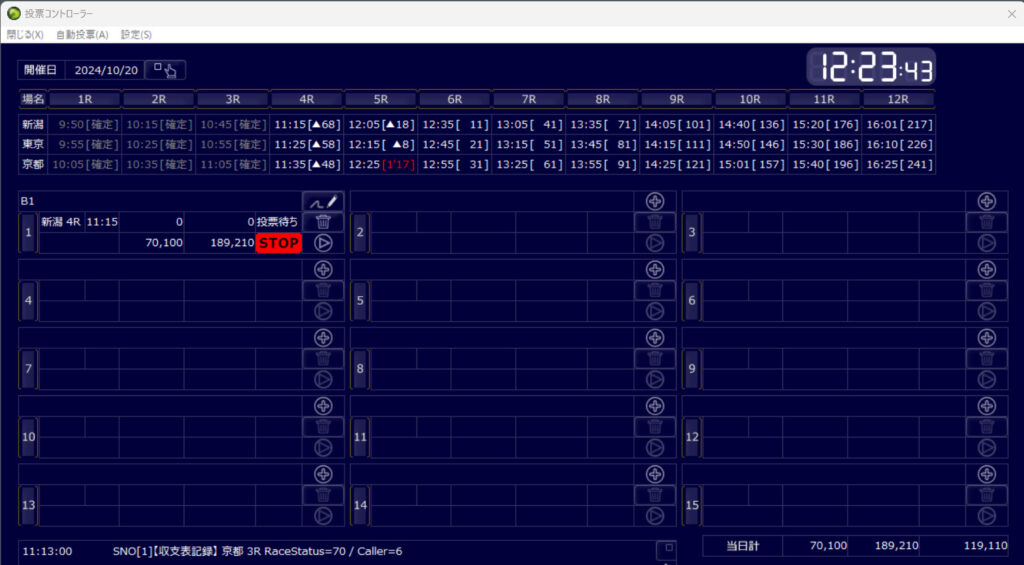The width and height of the screenshot is (1024, 565).
Task: Click the 12R column header button
Action: pyautogui.click(x=898, y=99)
